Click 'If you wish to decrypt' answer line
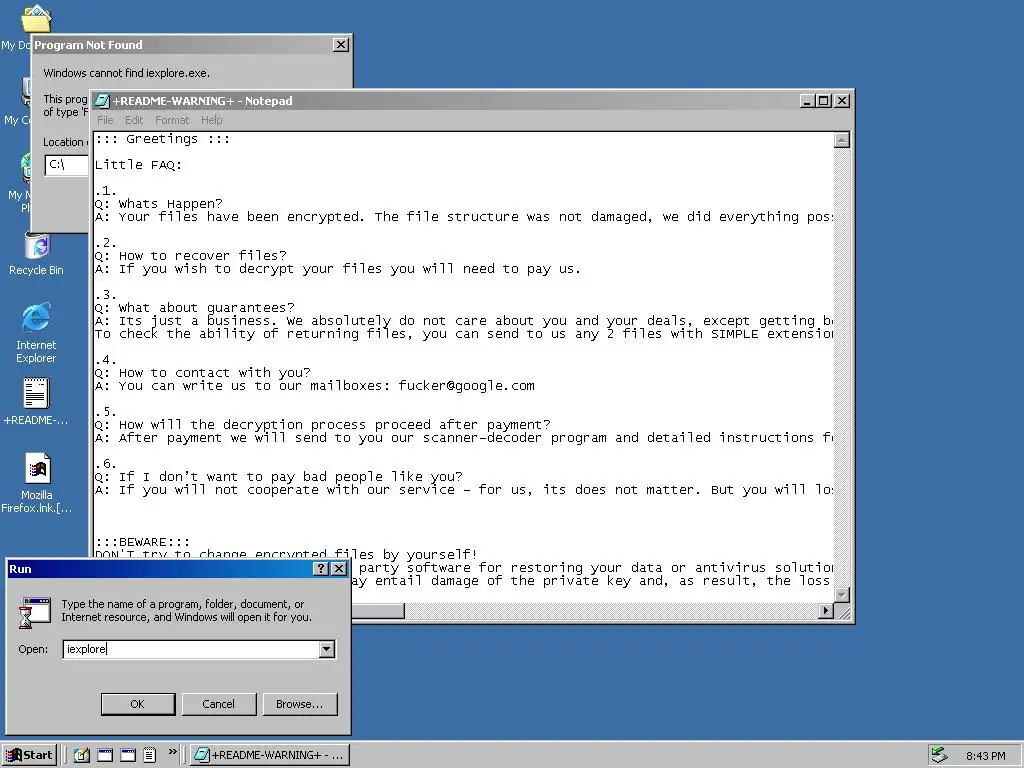The width and height of the screenshot is (1024, 768). click(338, 268)
